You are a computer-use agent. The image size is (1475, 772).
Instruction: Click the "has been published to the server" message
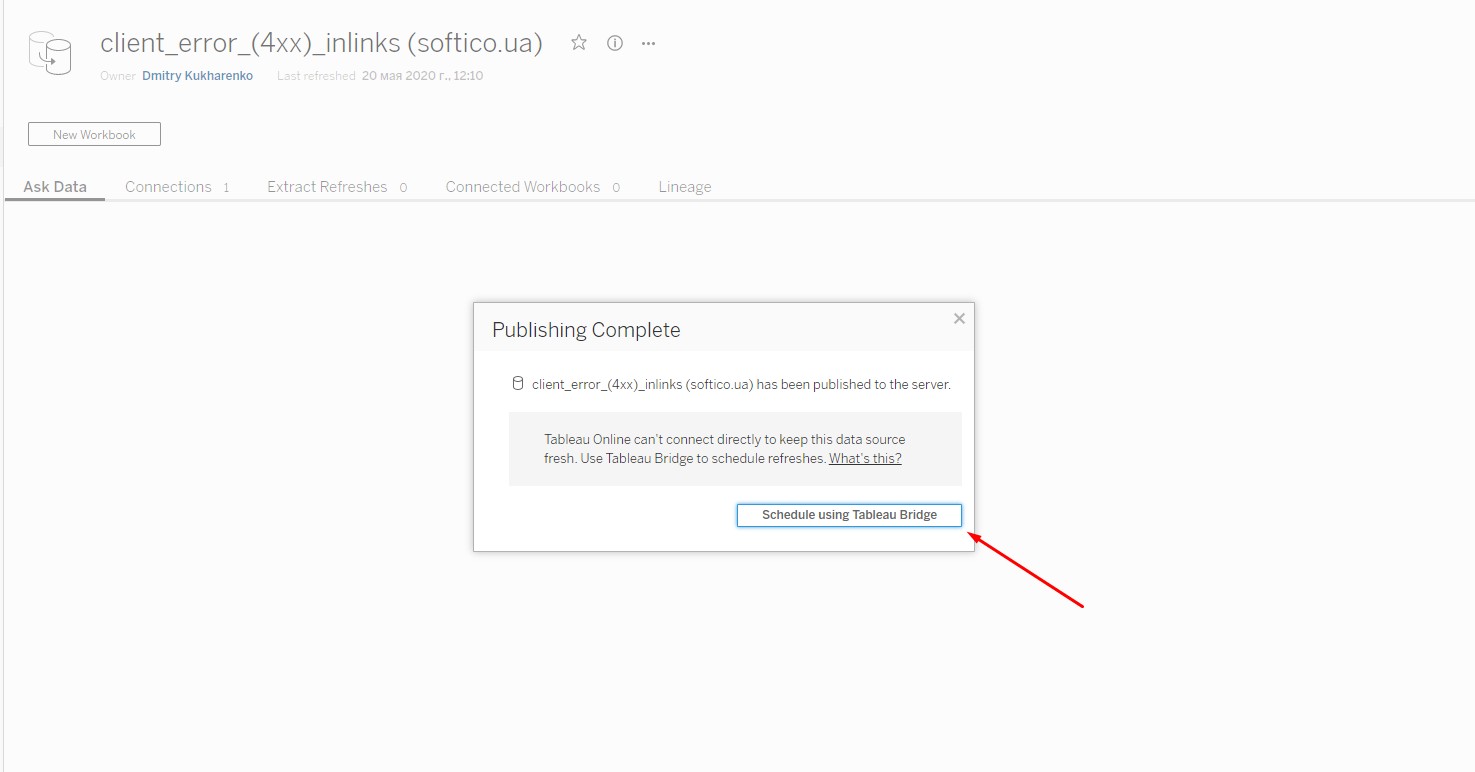(x=741, y=384)
